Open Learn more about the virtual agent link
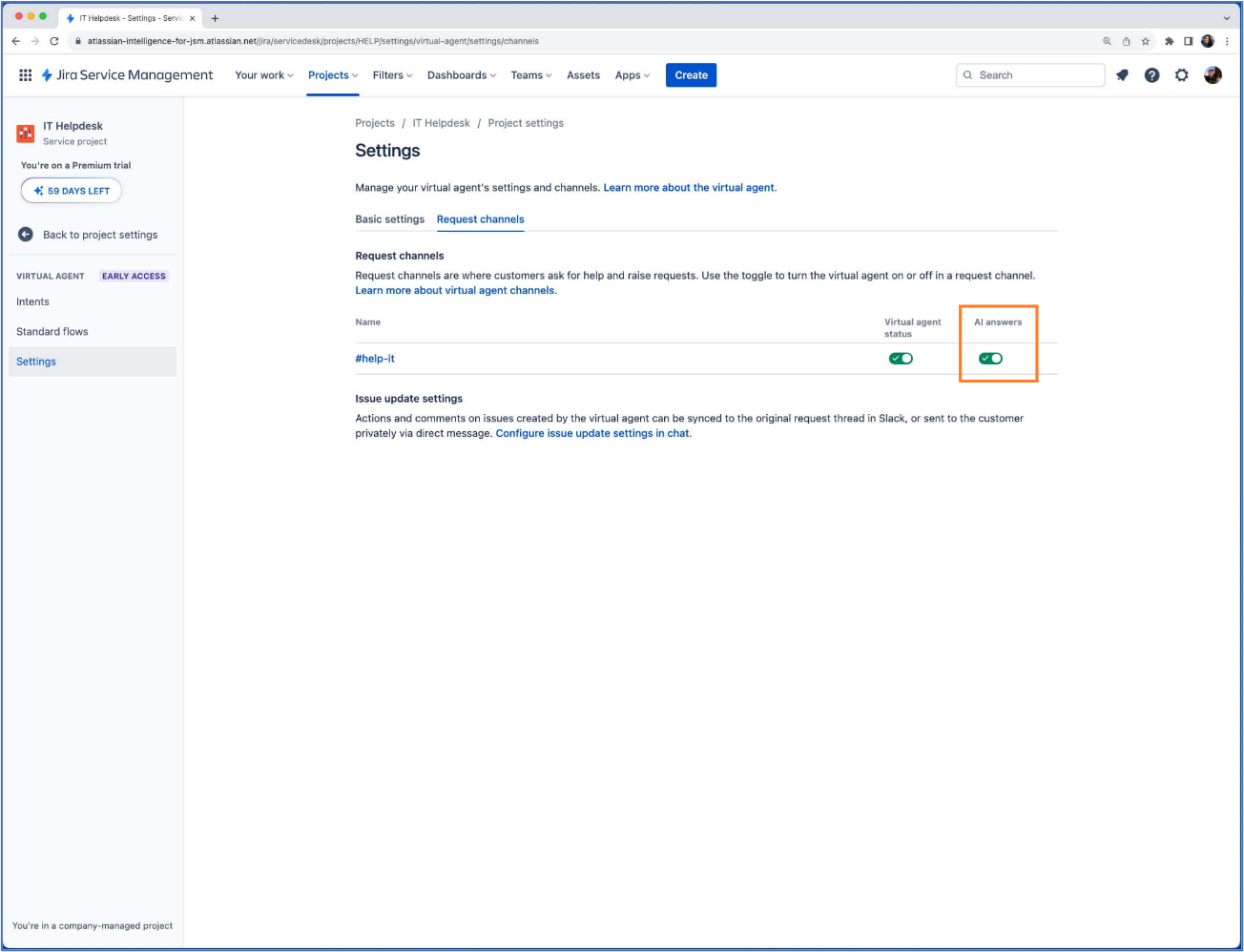This screenshot has height=952, width=1244. tap(689, 188)
